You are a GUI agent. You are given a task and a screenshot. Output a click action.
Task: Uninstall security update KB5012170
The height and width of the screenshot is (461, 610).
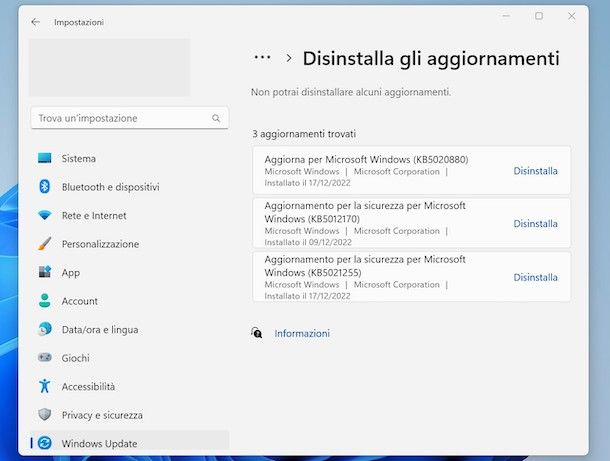[x=535, y=224]
